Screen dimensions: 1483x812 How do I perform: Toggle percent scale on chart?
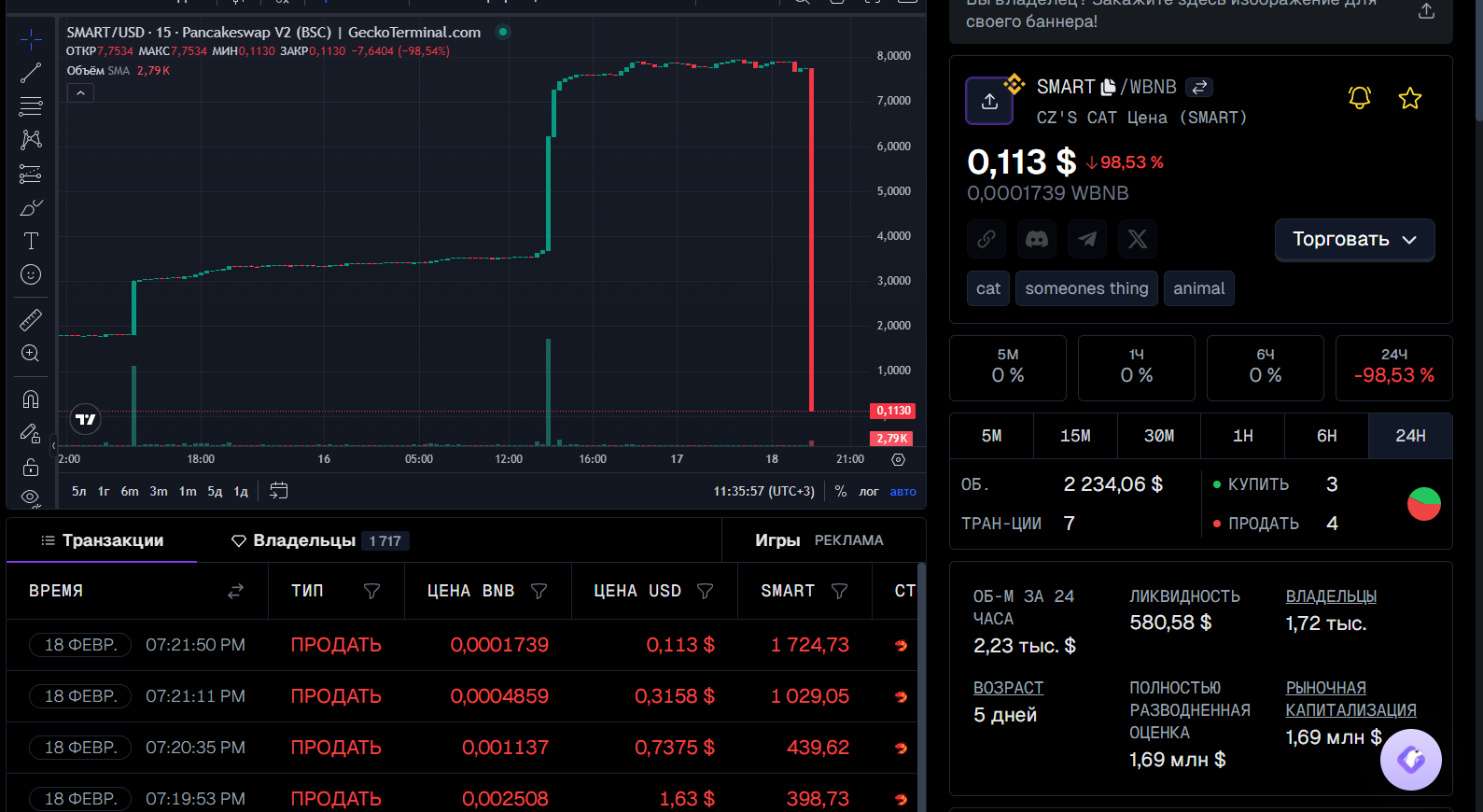tap(841, 491)
